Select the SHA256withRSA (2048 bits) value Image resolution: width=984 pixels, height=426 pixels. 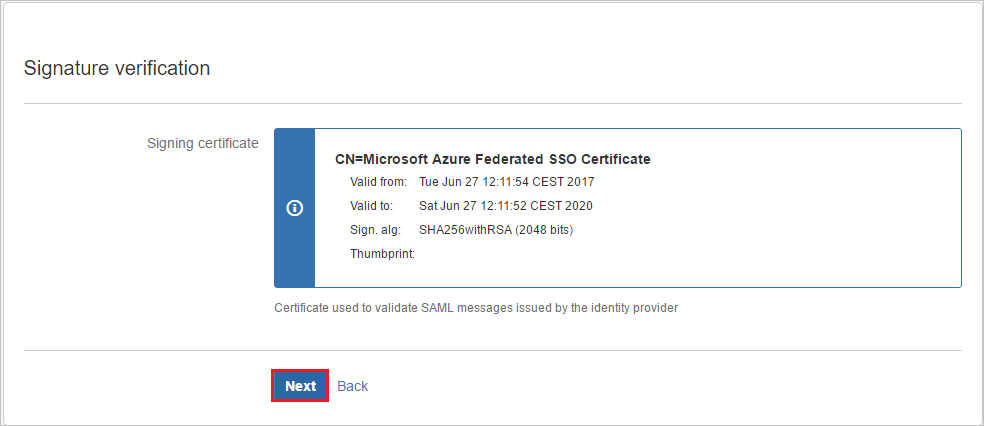tap(495, 230)
